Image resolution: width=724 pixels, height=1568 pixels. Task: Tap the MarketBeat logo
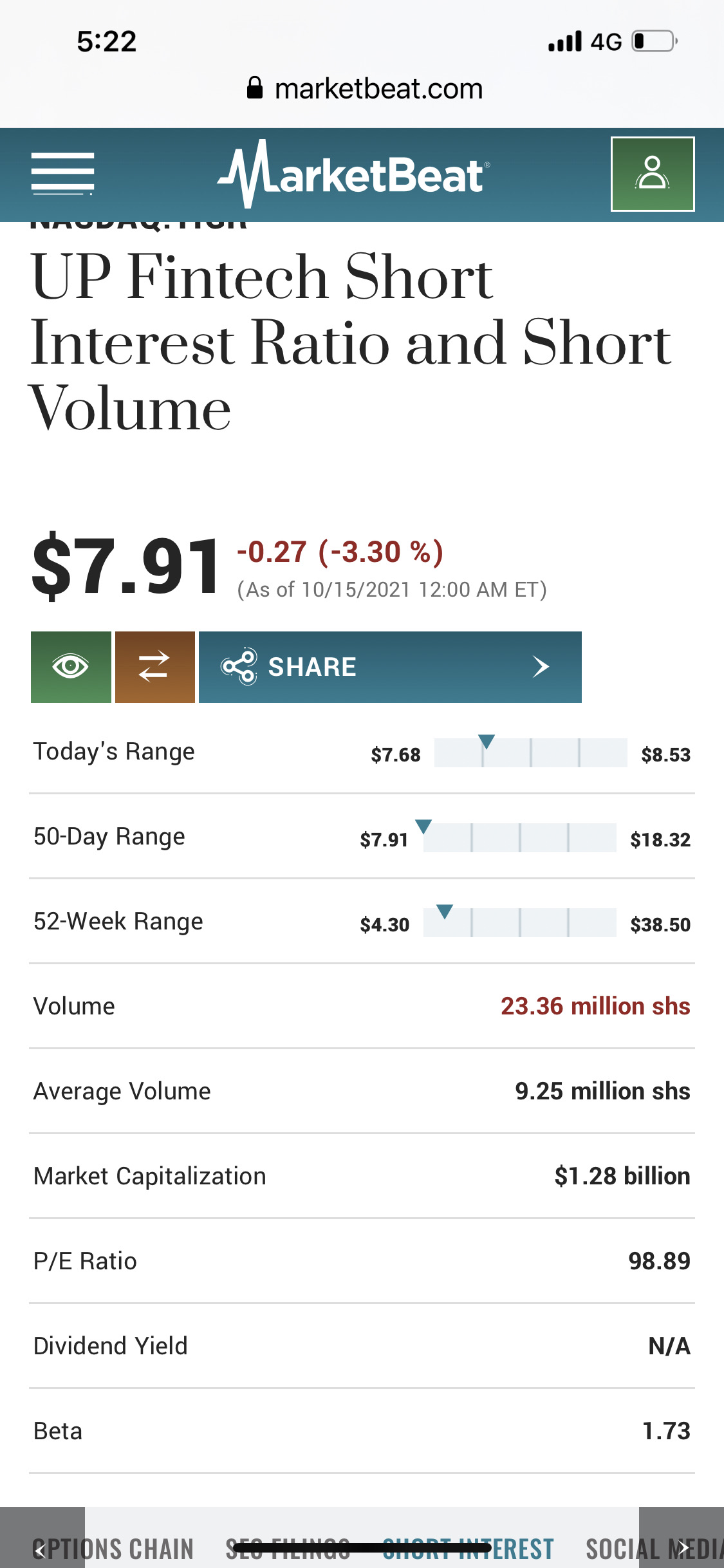click(353, 174)
